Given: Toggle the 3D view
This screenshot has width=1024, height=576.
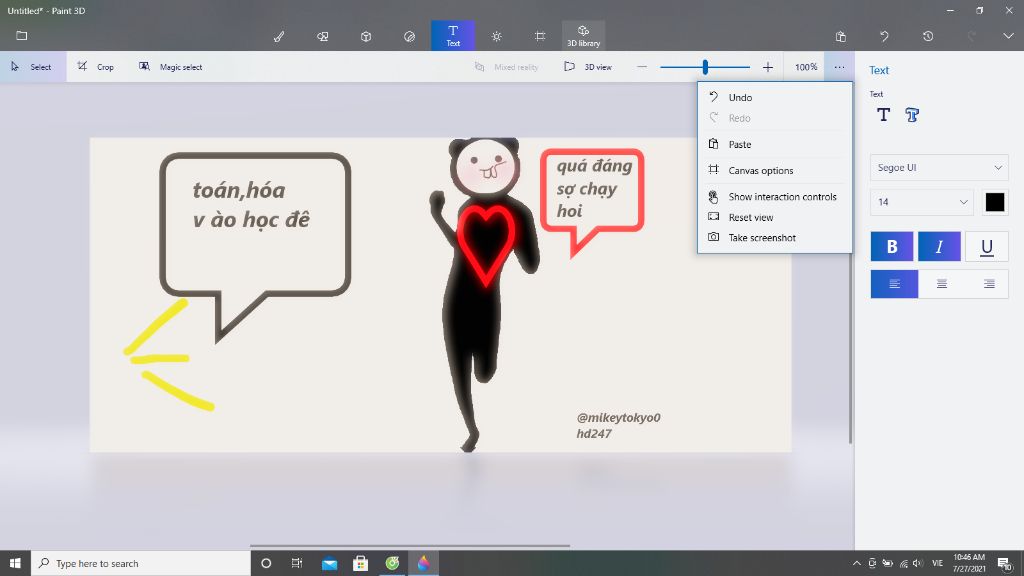Looking at the screenshot, I should (588, 67).
